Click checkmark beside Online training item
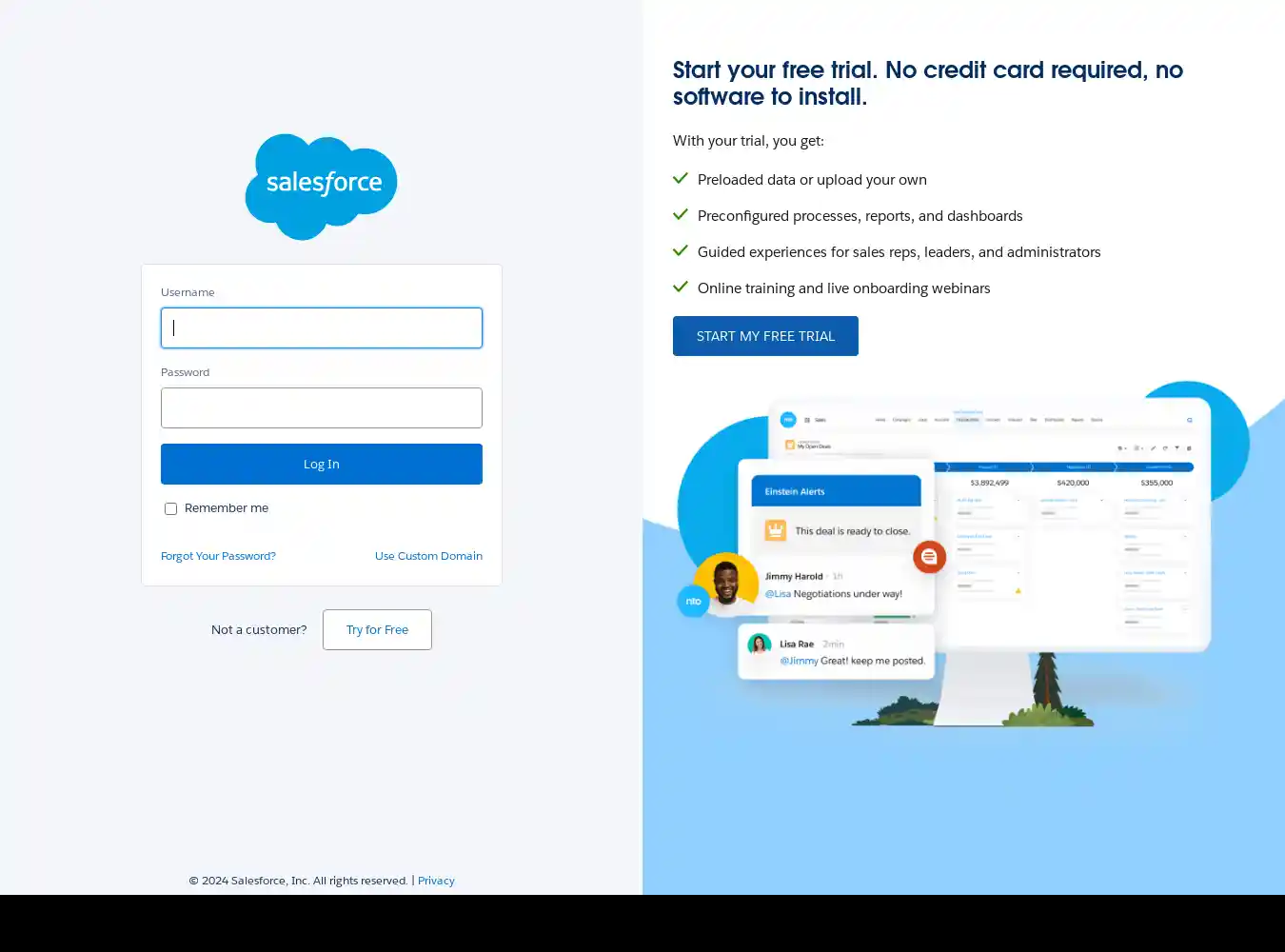 pos(681,287)
